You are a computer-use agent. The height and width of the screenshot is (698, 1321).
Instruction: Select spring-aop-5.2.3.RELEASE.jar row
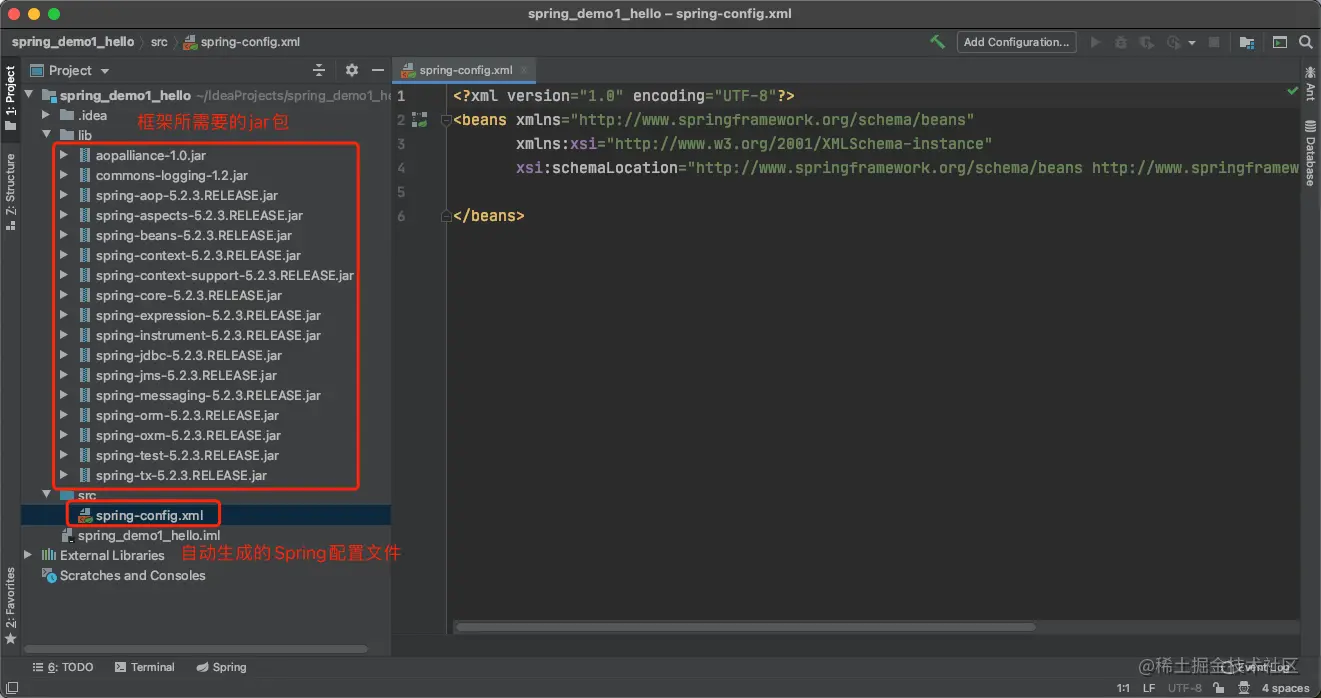click(x=206, y=195)
